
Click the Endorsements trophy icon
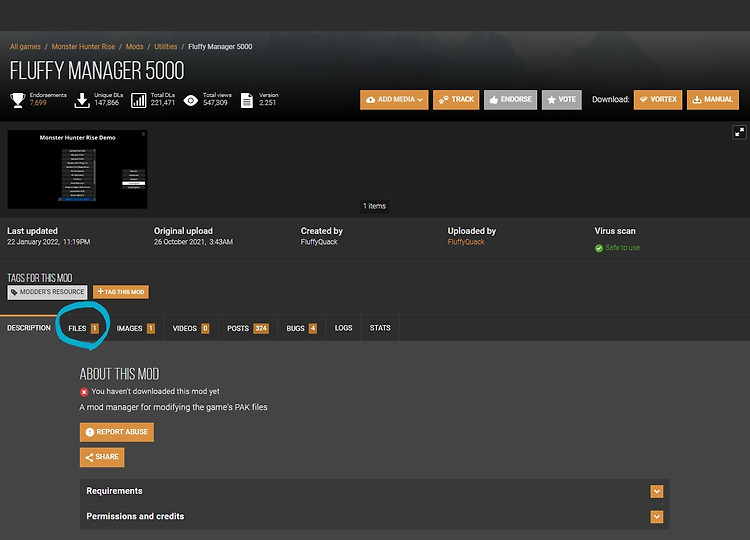tap(18, 100)
